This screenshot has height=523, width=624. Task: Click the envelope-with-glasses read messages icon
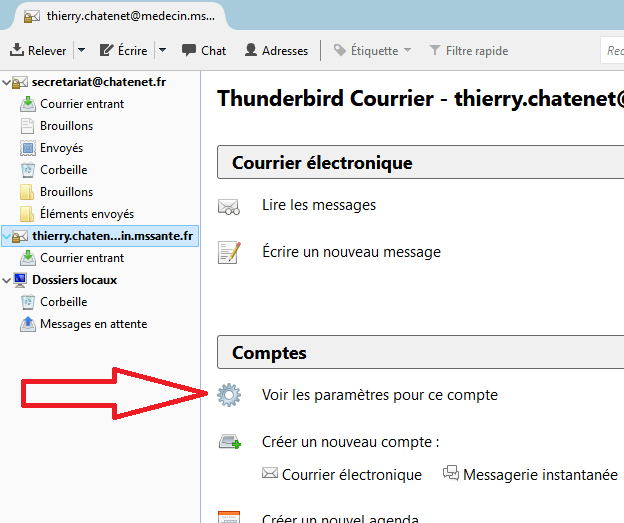click(229, 207)
